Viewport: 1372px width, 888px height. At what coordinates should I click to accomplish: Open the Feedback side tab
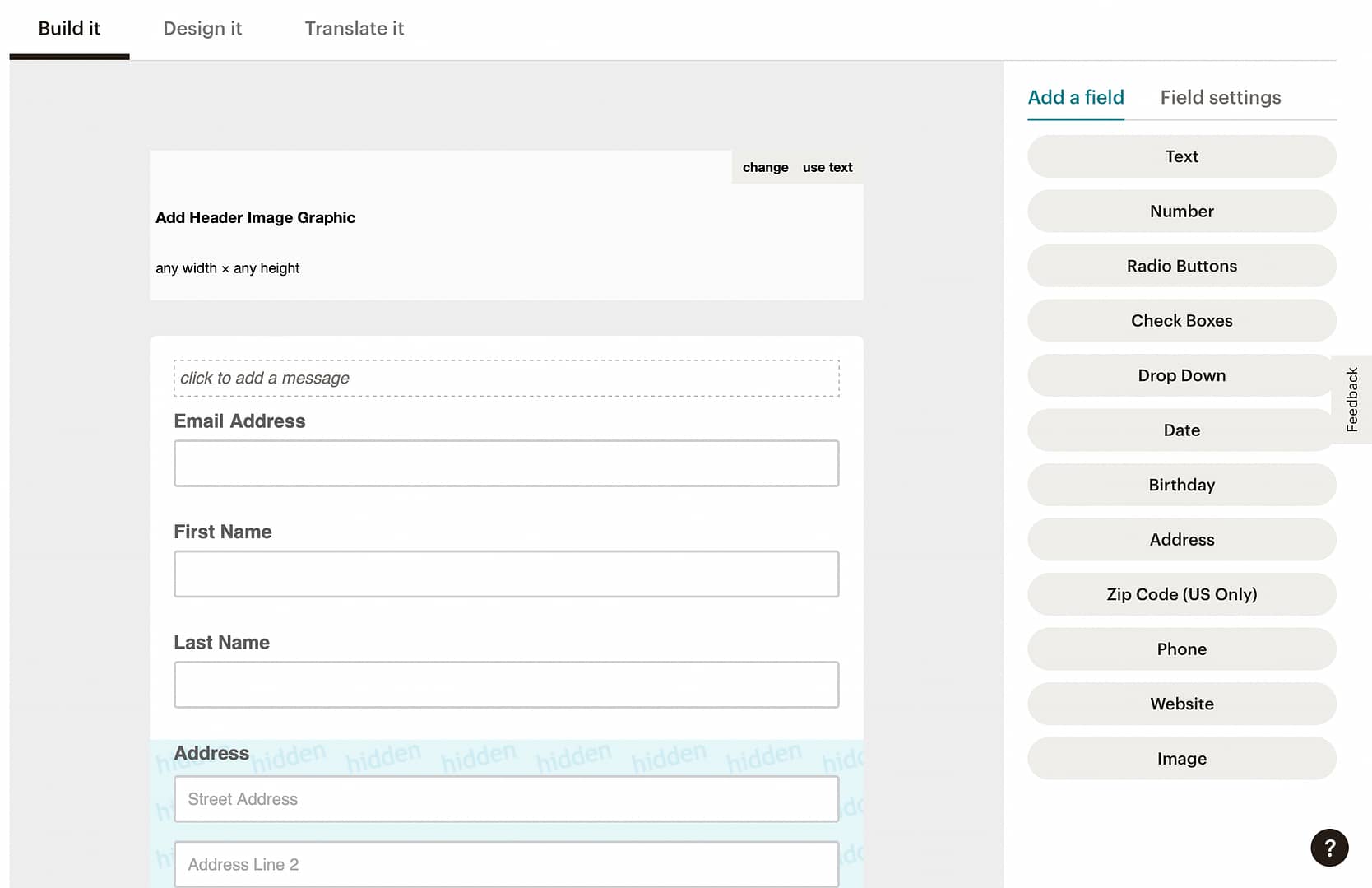1351,400
